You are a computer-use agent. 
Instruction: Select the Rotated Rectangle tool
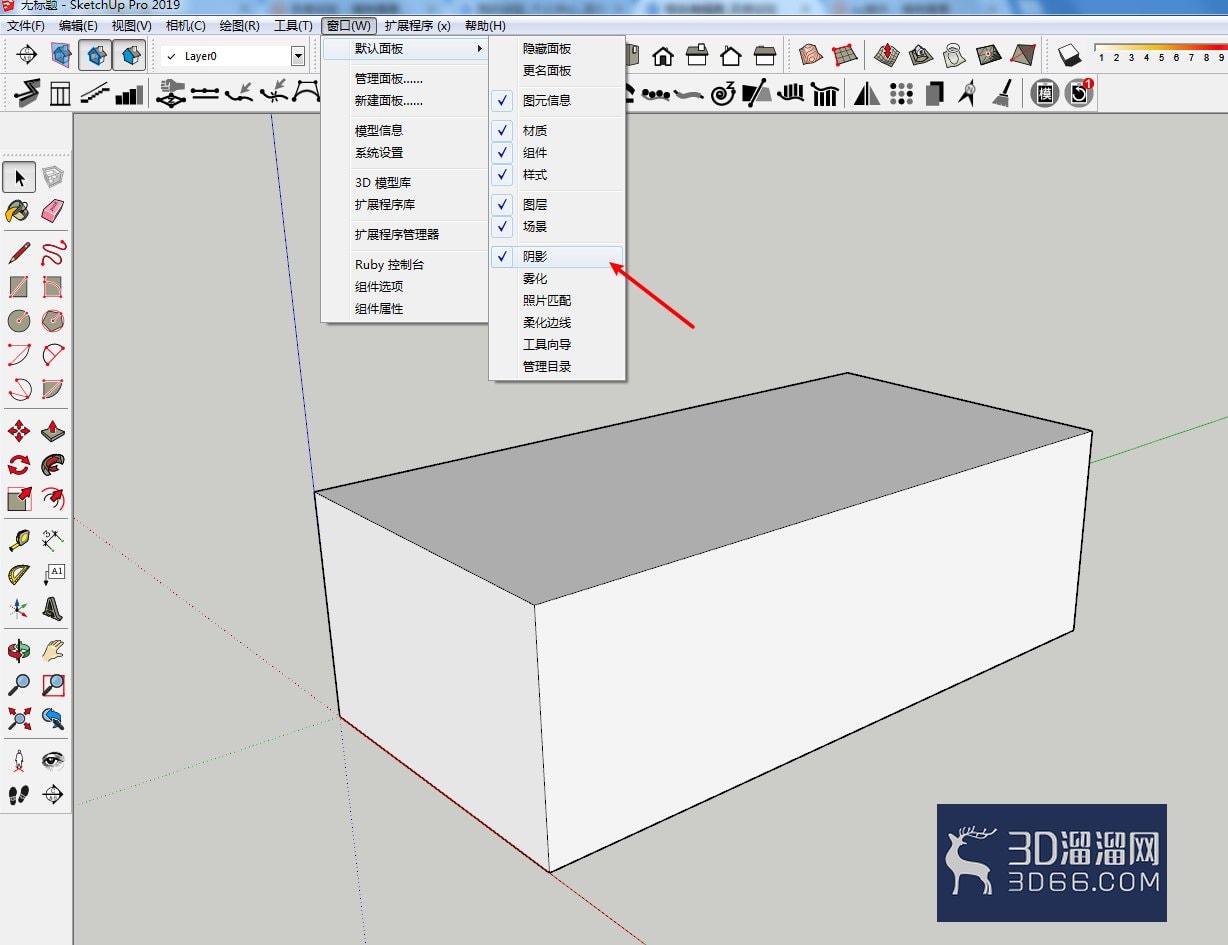tap(53, 287)
